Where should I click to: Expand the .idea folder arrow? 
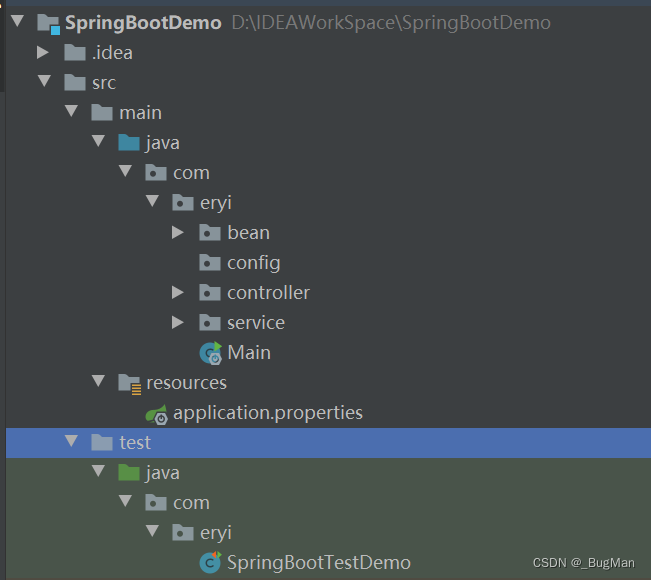(43, 52)
